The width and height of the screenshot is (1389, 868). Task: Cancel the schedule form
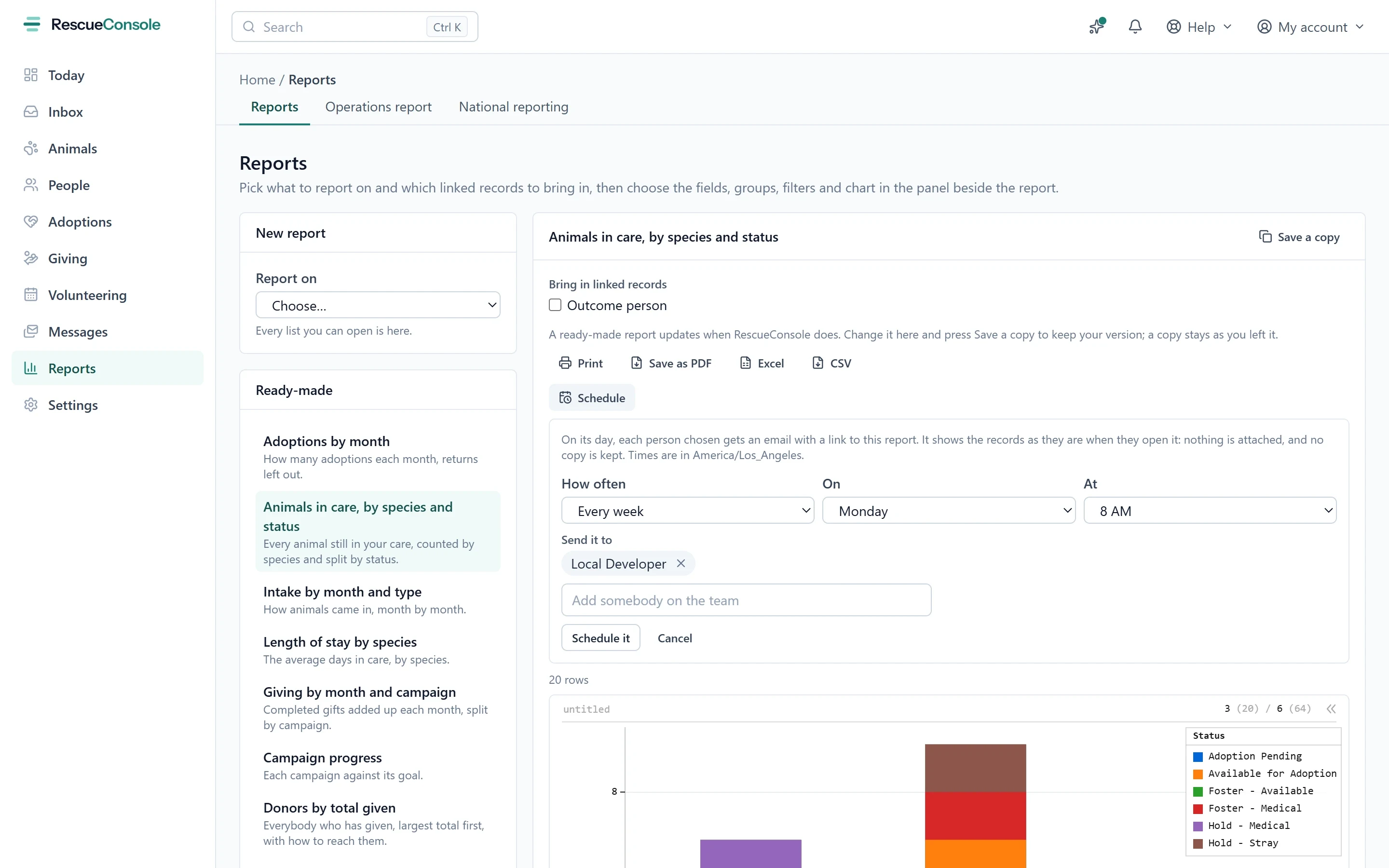coord(674,638)
